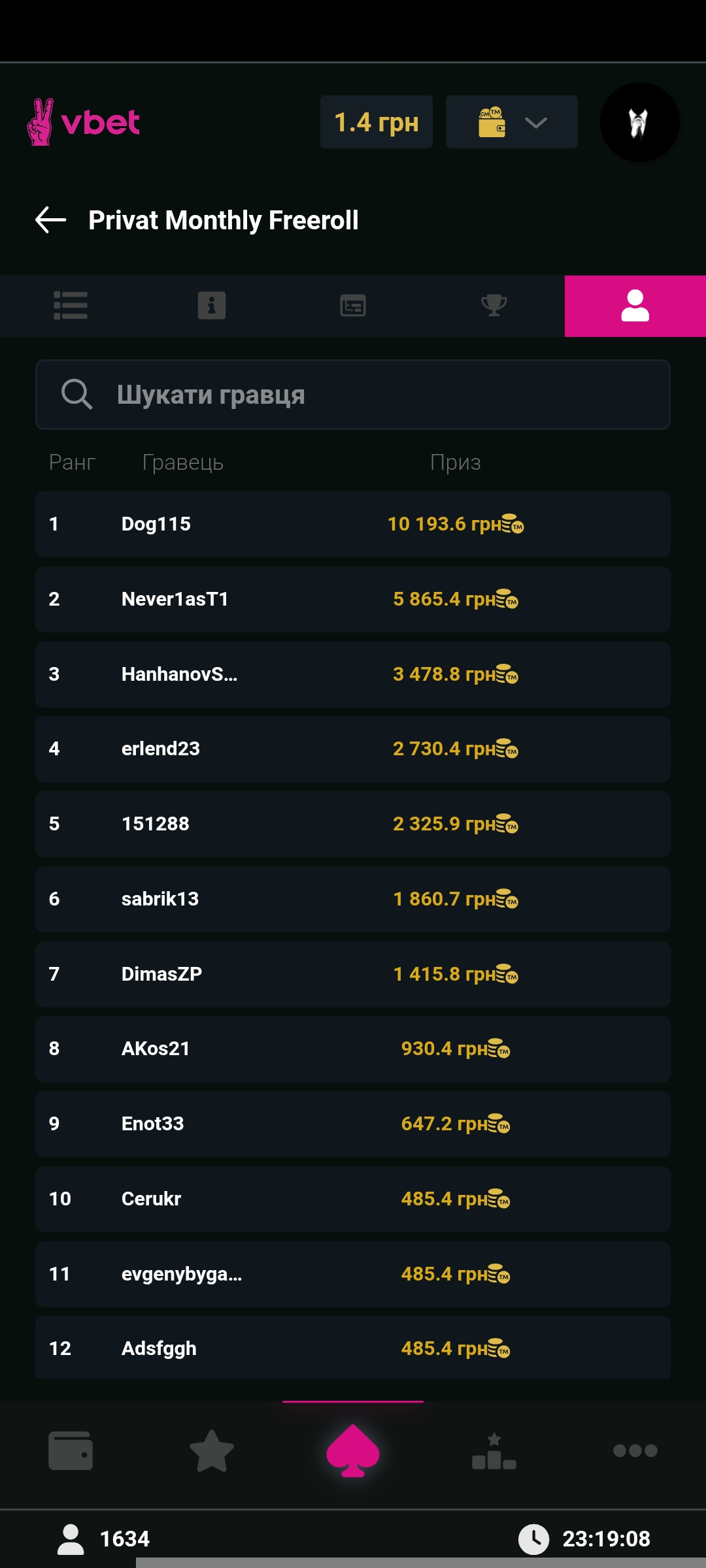The image size is (706, 1568).
Task: Select the pink spade poker icon
Action: [353, 1451]
